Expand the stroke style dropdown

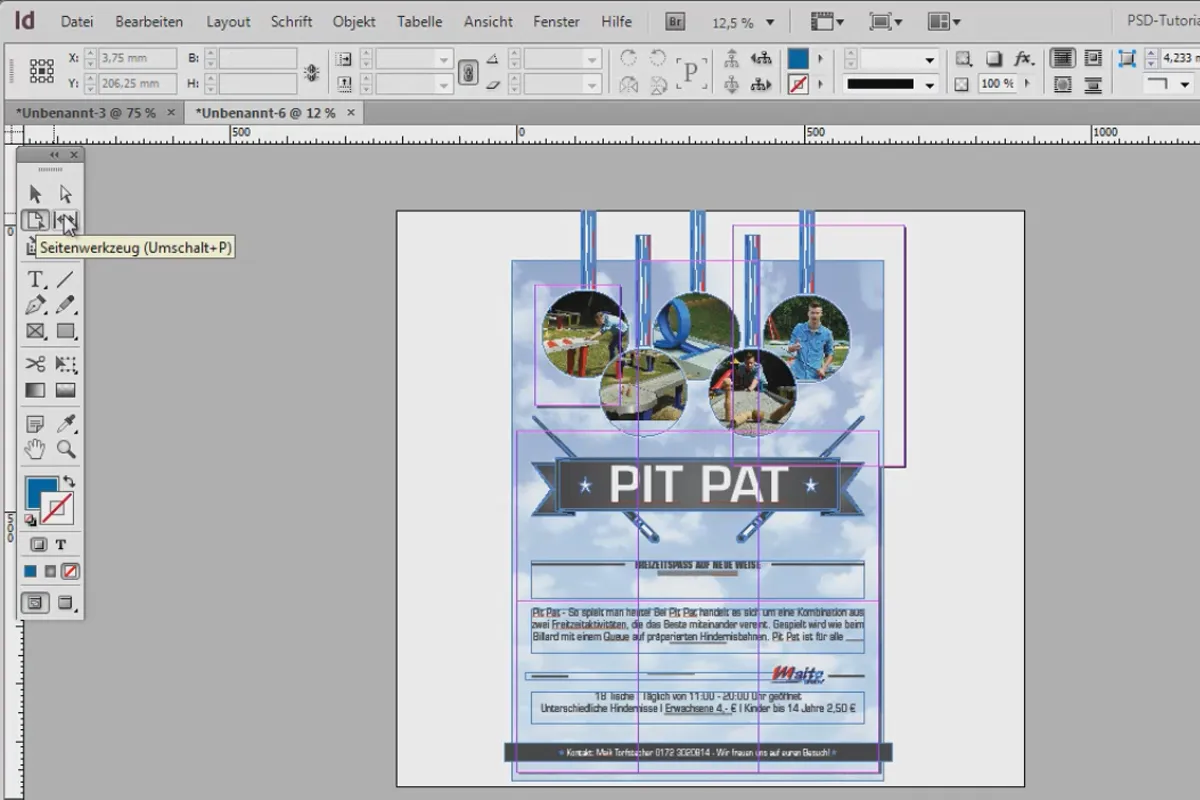pos(930,85)
